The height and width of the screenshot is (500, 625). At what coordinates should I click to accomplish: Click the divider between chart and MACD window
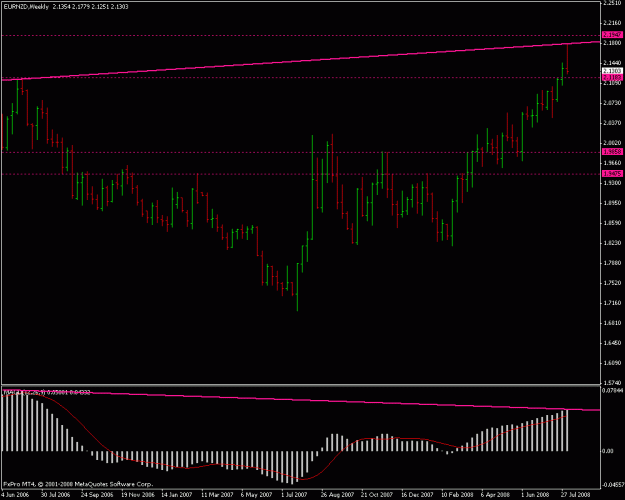(x=301, y=385)
